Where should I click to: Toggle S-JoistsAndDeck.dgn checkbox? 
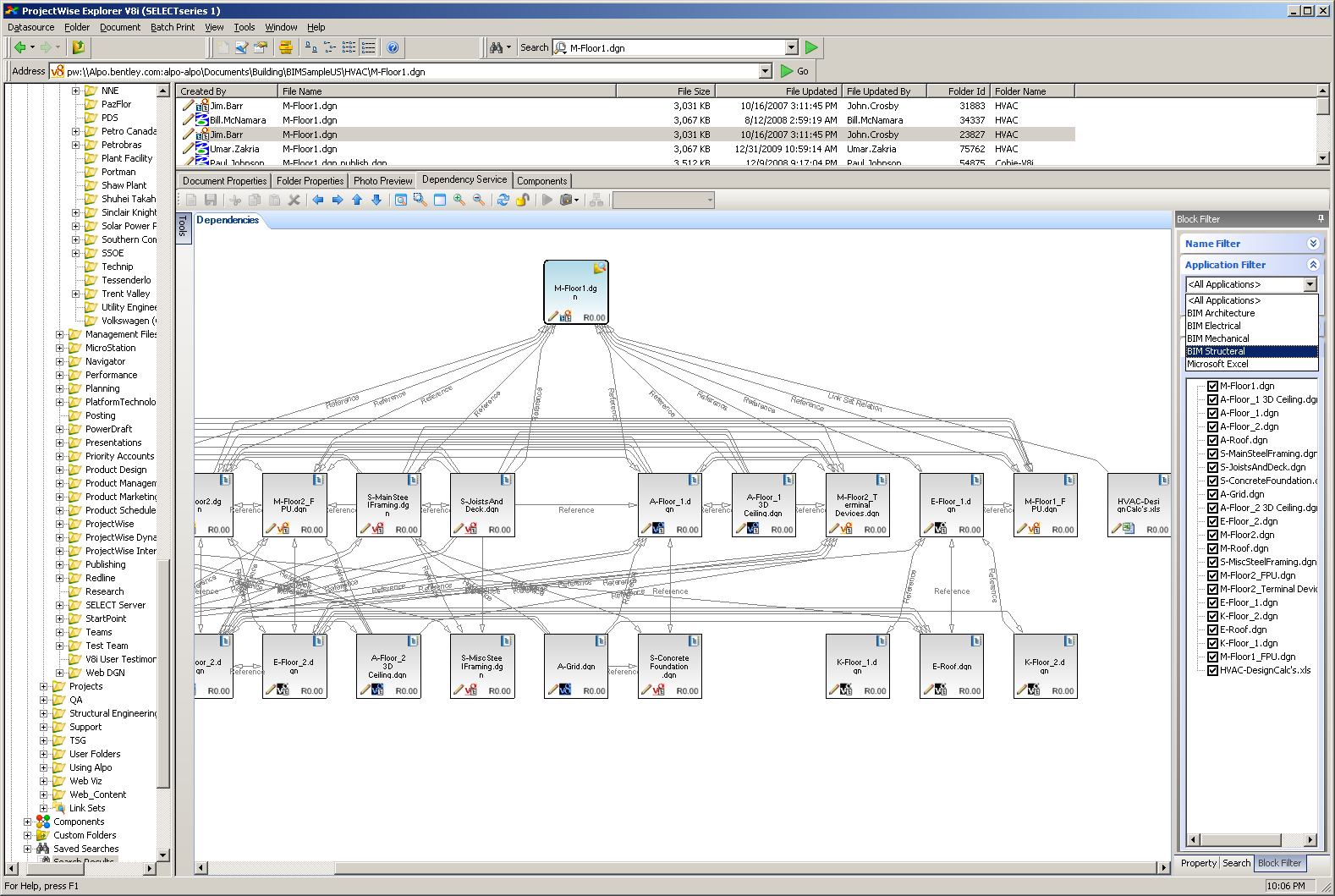(x=1212, y=467)
